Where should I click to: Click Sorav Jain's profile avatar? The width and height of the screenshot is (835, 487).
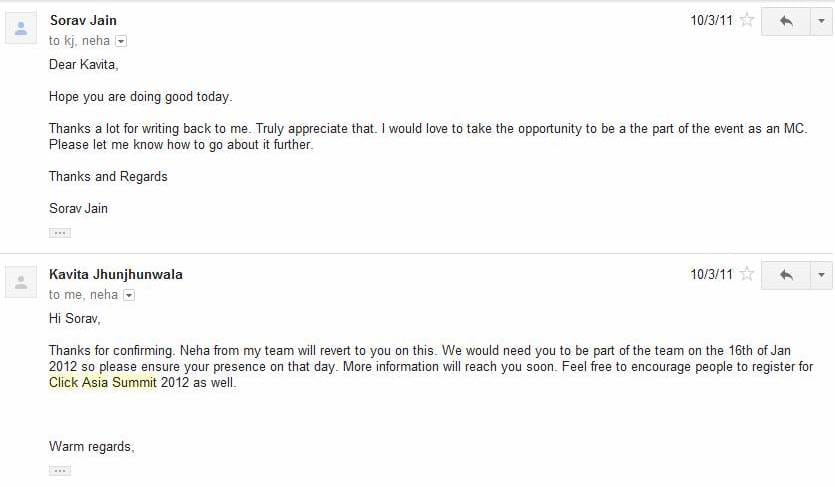(21, 28)
